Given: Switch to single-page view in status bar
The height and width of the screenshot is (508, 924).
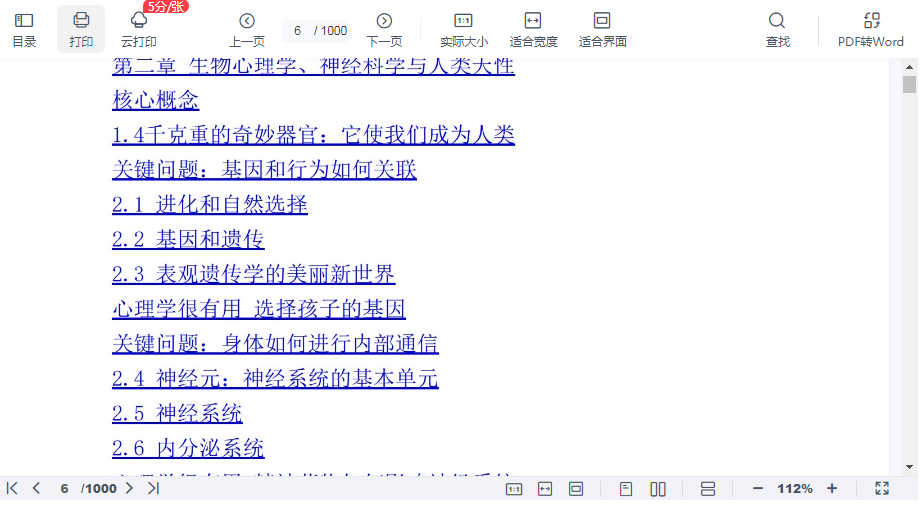Looking at the screenshot, I should [626, 489].
